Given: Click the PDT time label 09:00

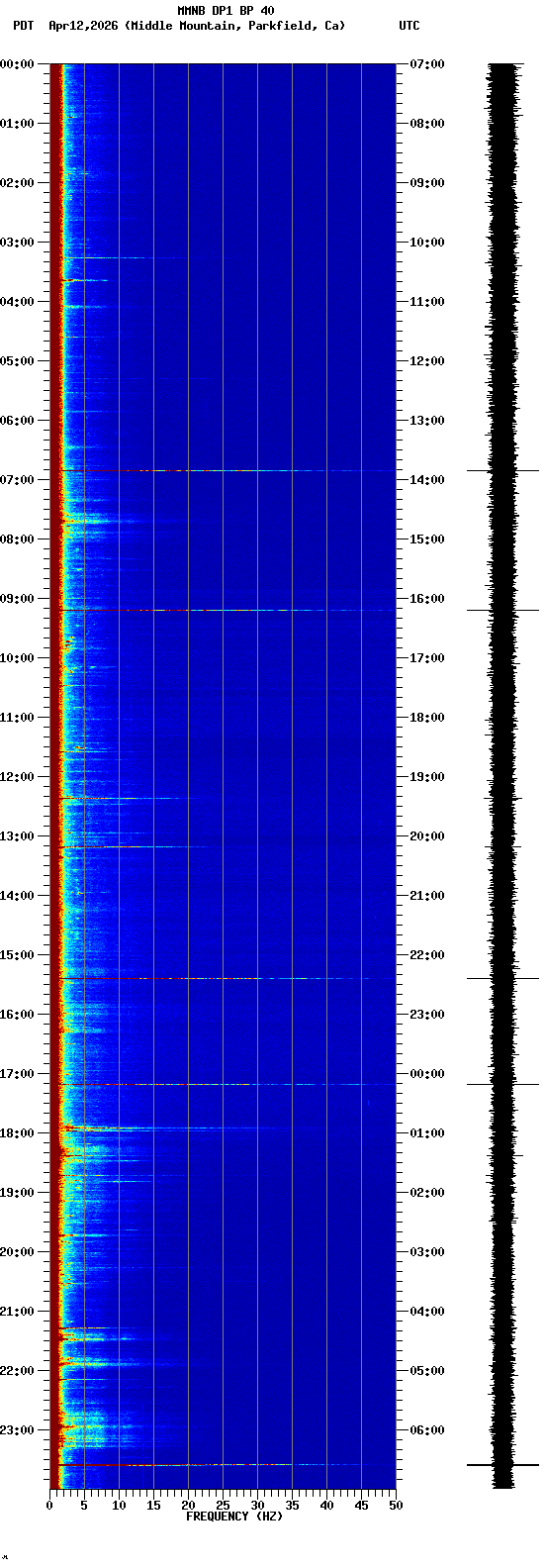Looking at the screenshot, I should 17,599.
